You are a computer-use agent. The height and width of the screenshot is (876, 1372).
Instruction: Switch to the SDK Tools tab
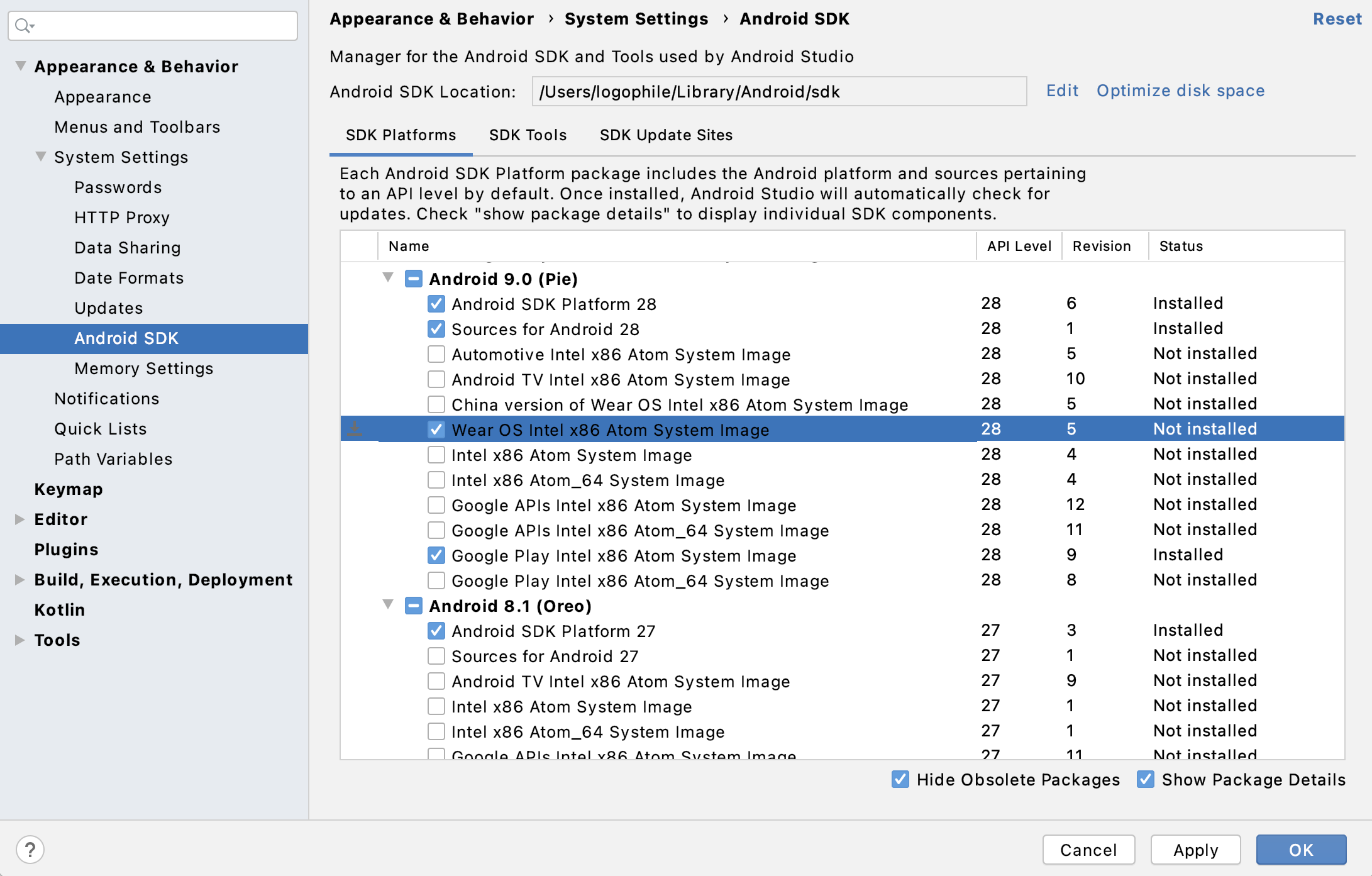528,135
